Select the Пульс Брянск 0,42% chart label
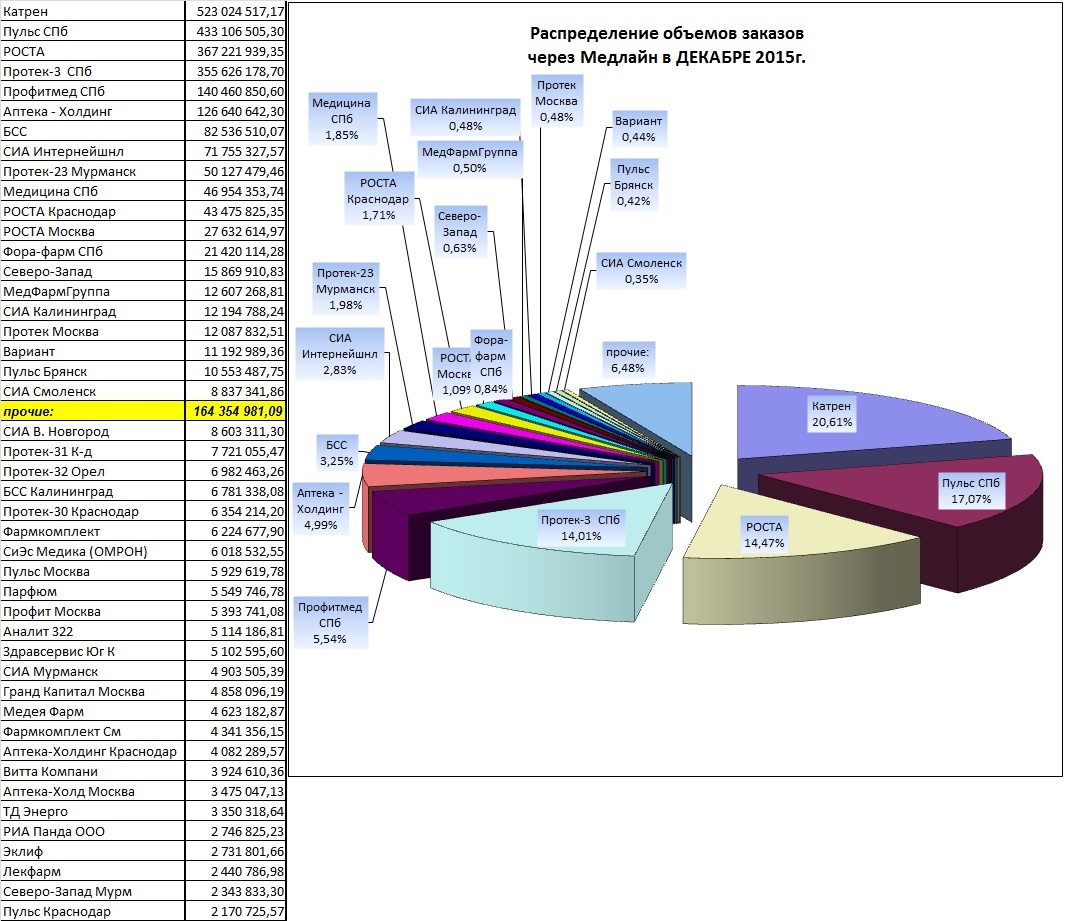 coord(634,185)
